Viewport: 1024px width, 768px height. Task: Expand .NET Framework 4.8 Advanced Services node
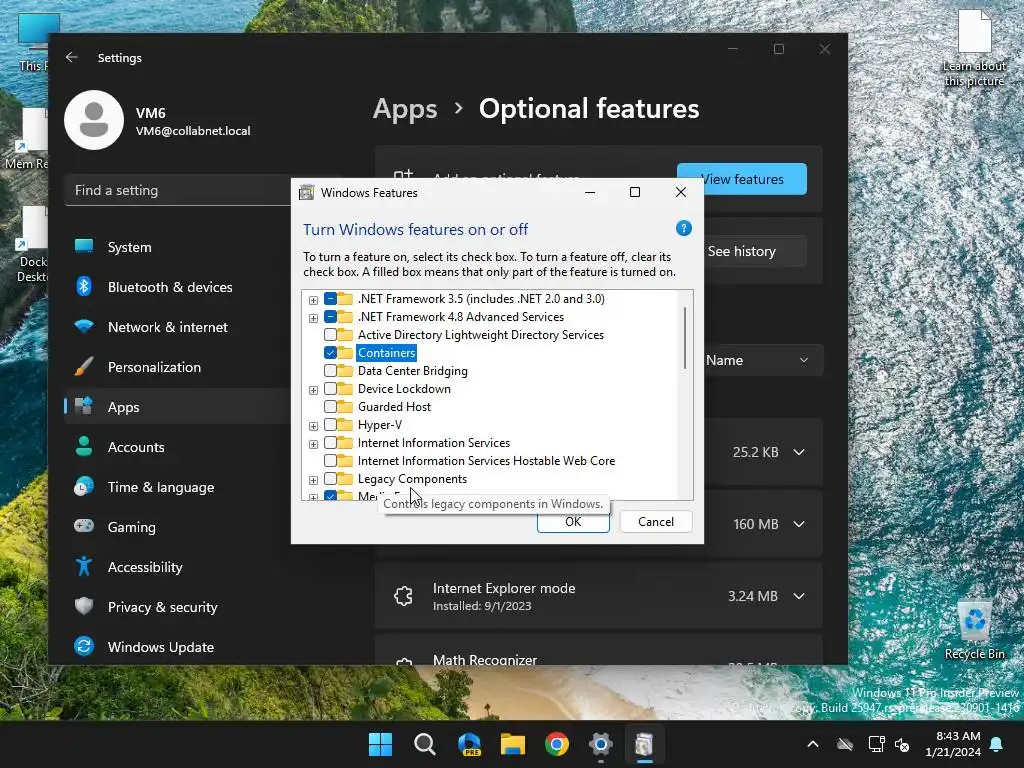click(313, 318)
